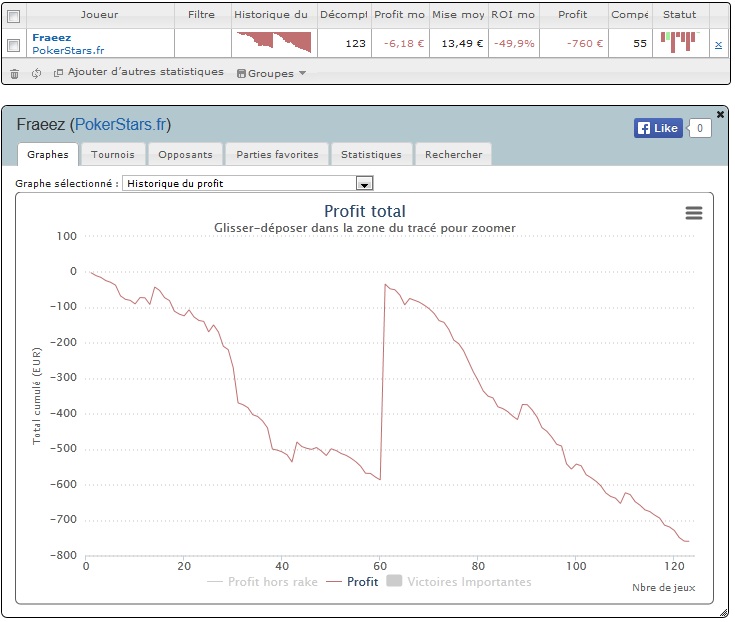This screenshot has height=622, width=735.
Task: Click the Fraeez player name link
Action: tap(52, 37)
